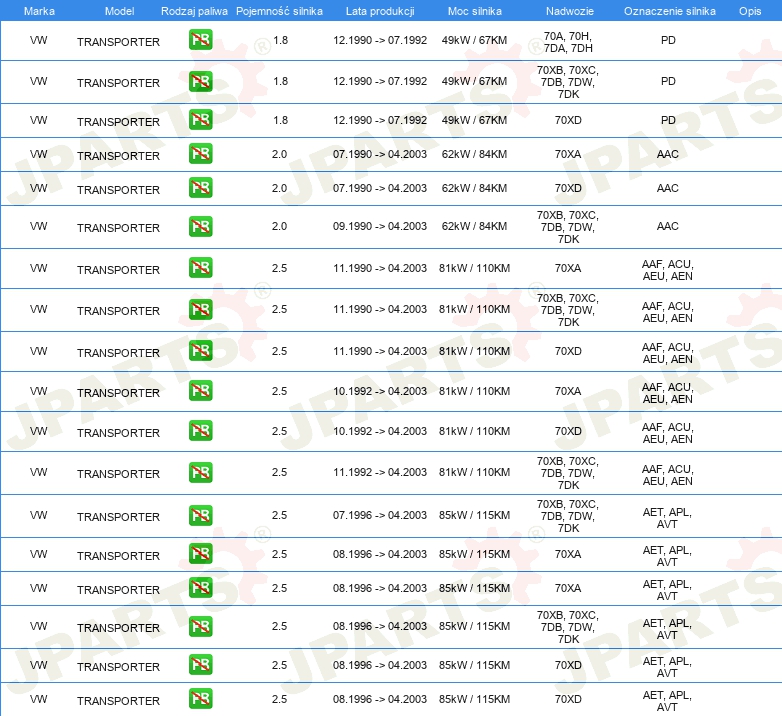
Task: Click the Nadwozie column header
Action: 570,11
